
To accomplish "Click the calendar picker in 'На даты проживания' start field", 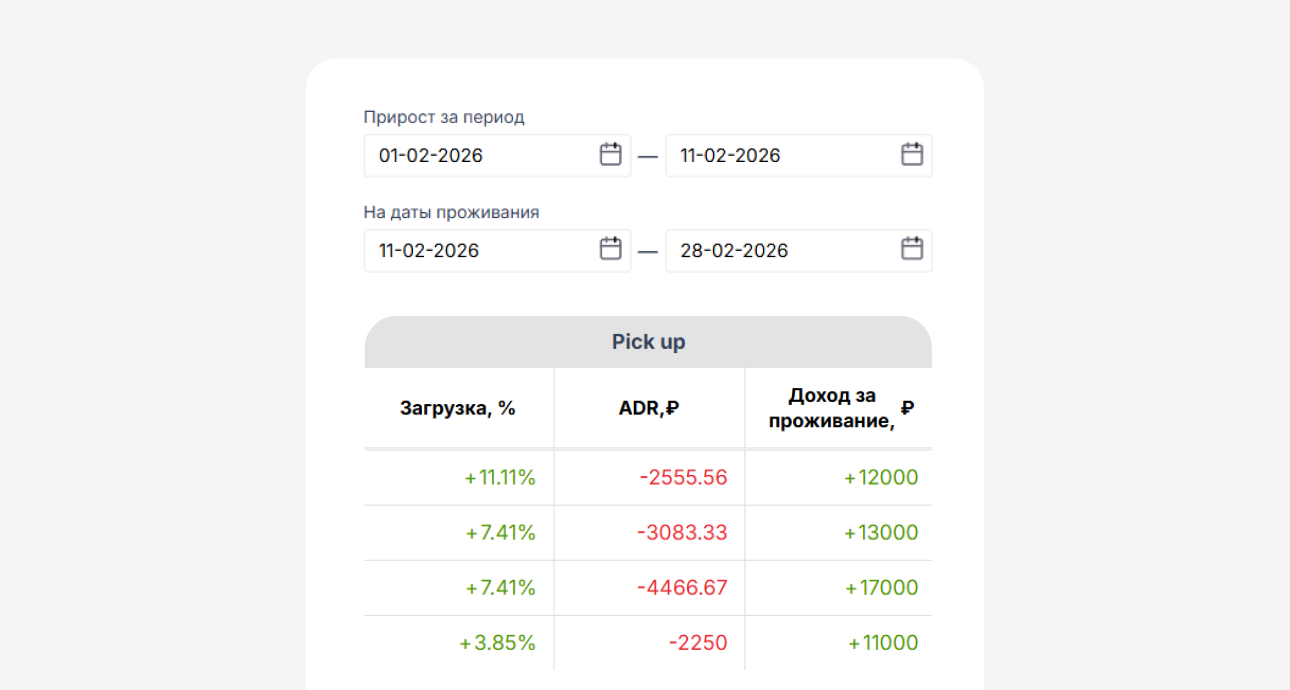I will pyautogui.click(x=610, y=250).
